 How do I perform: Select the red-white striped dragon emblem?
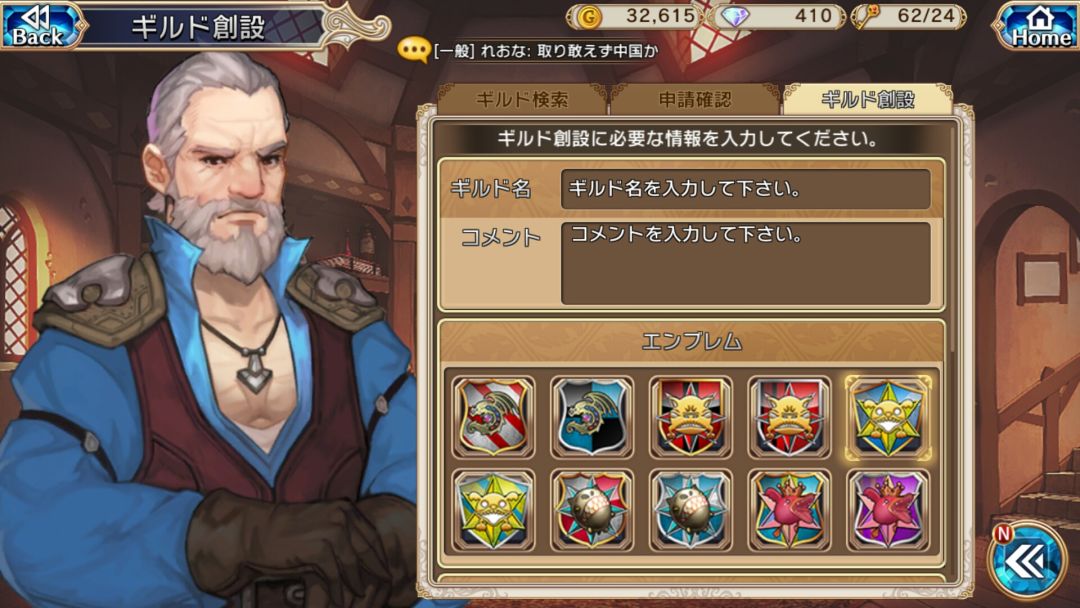tap(493, 417)
